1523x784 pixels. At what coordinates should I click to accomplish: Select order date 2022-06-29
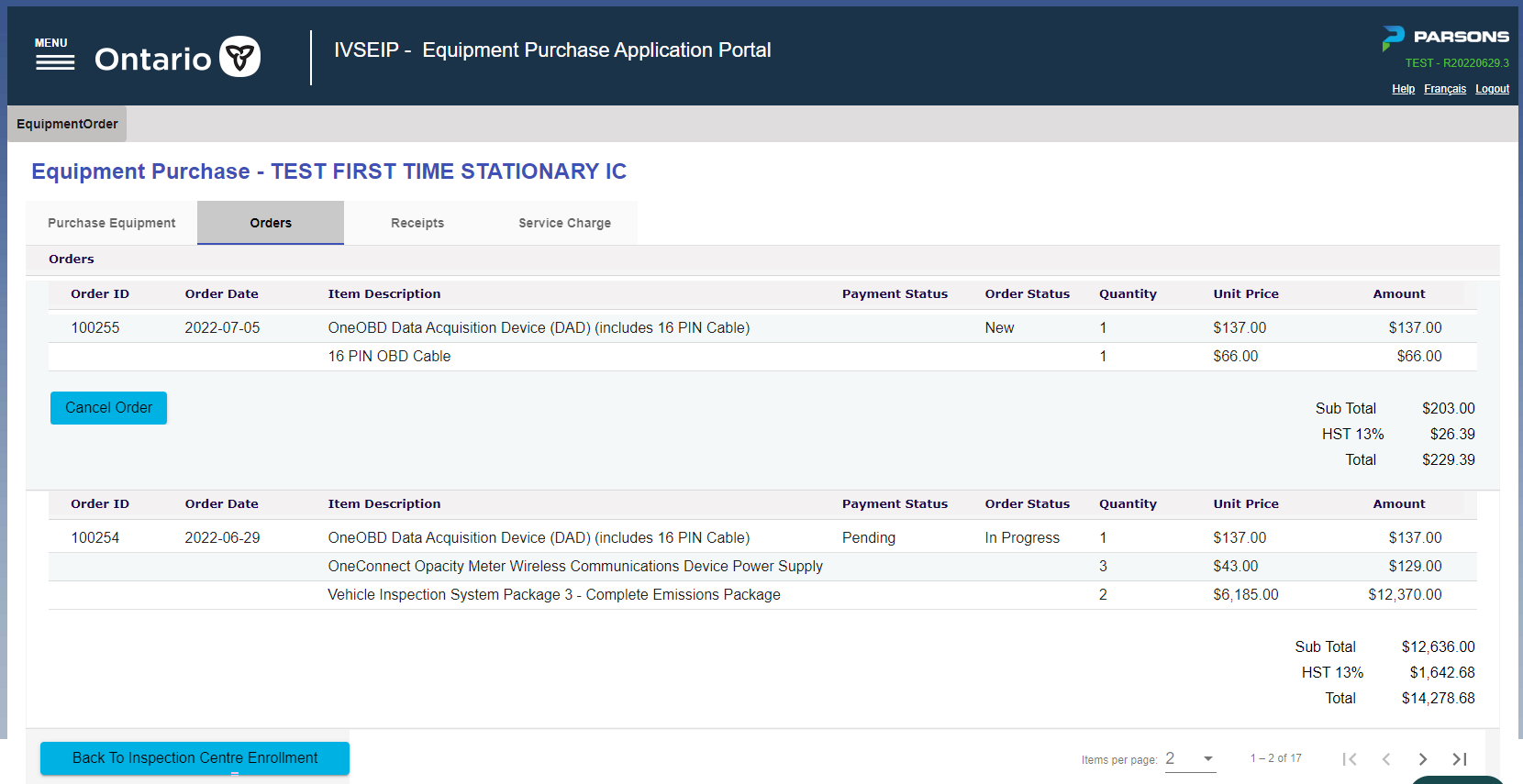pos(222,537)
